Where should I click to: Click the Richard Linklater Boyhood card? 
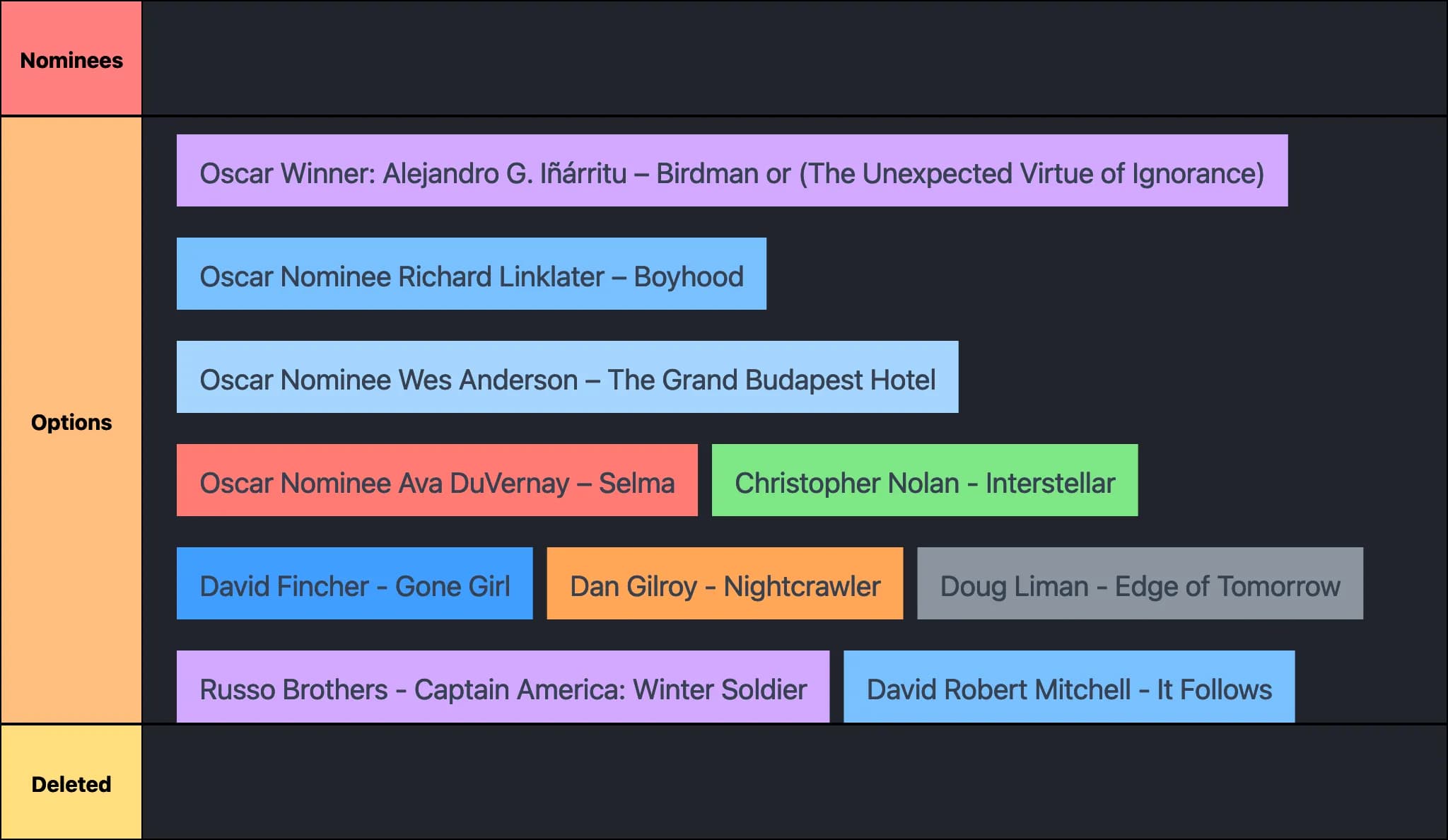[x=471, y=274]
